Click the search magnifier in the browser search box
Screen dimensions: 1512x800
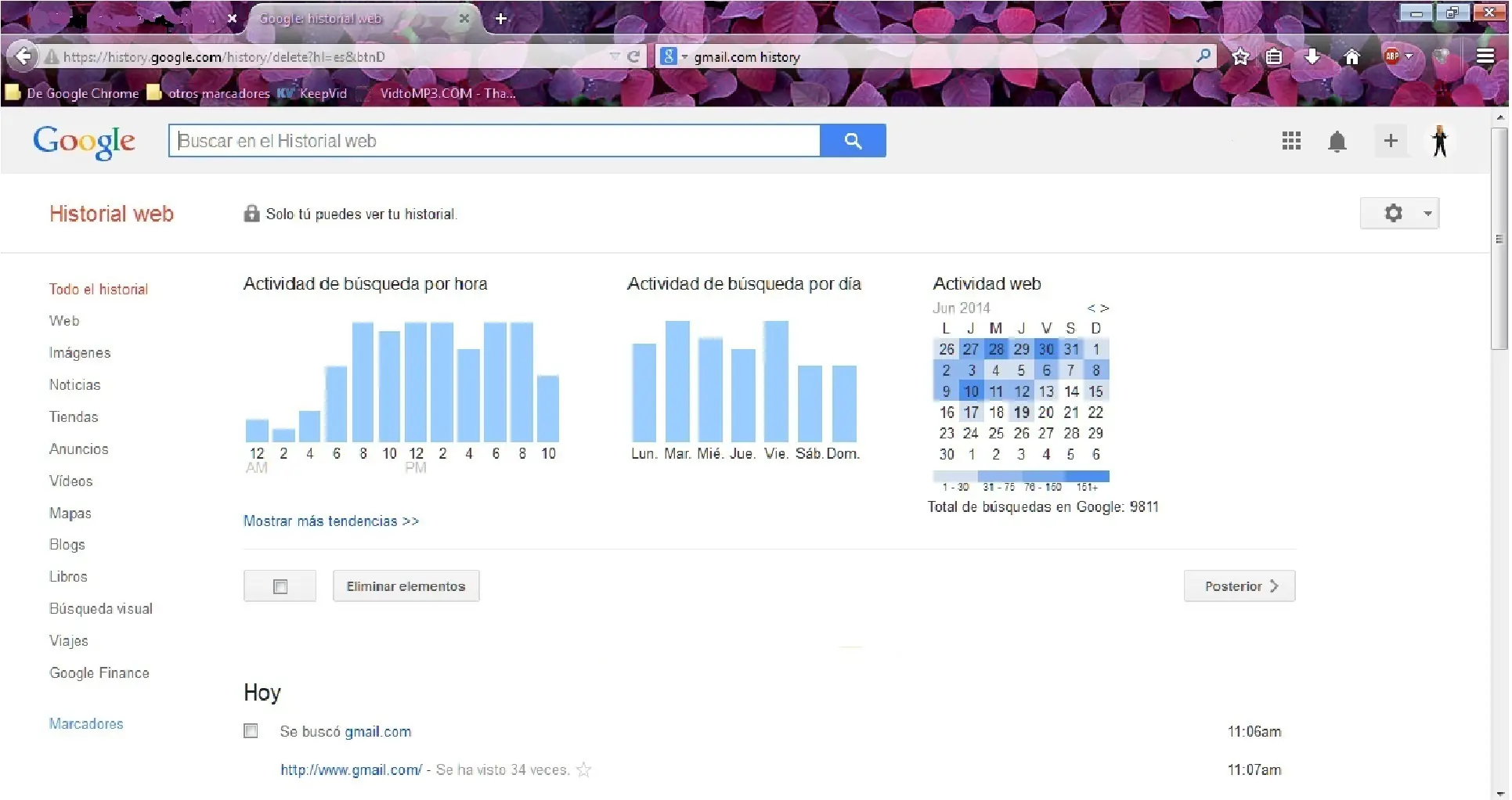[x=1203, y=56]
